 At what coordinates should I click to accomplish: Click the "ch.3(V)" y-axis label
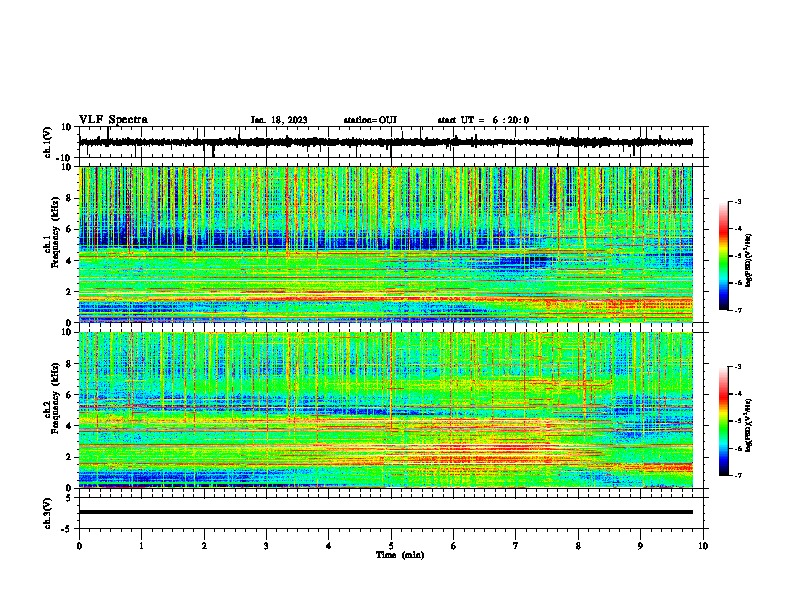48,513
